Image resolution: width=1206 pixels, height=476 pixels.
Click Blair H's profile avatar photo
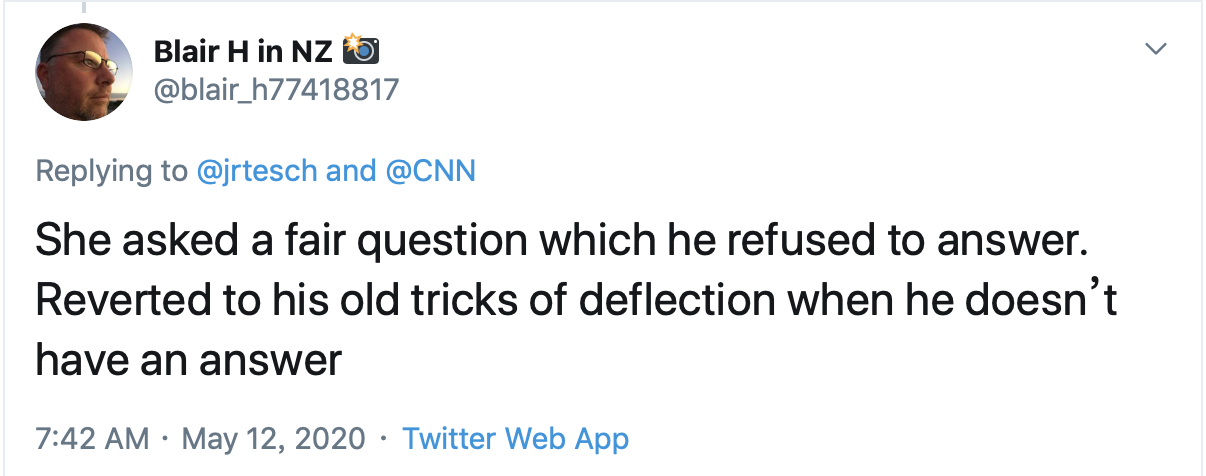(84, 72)
